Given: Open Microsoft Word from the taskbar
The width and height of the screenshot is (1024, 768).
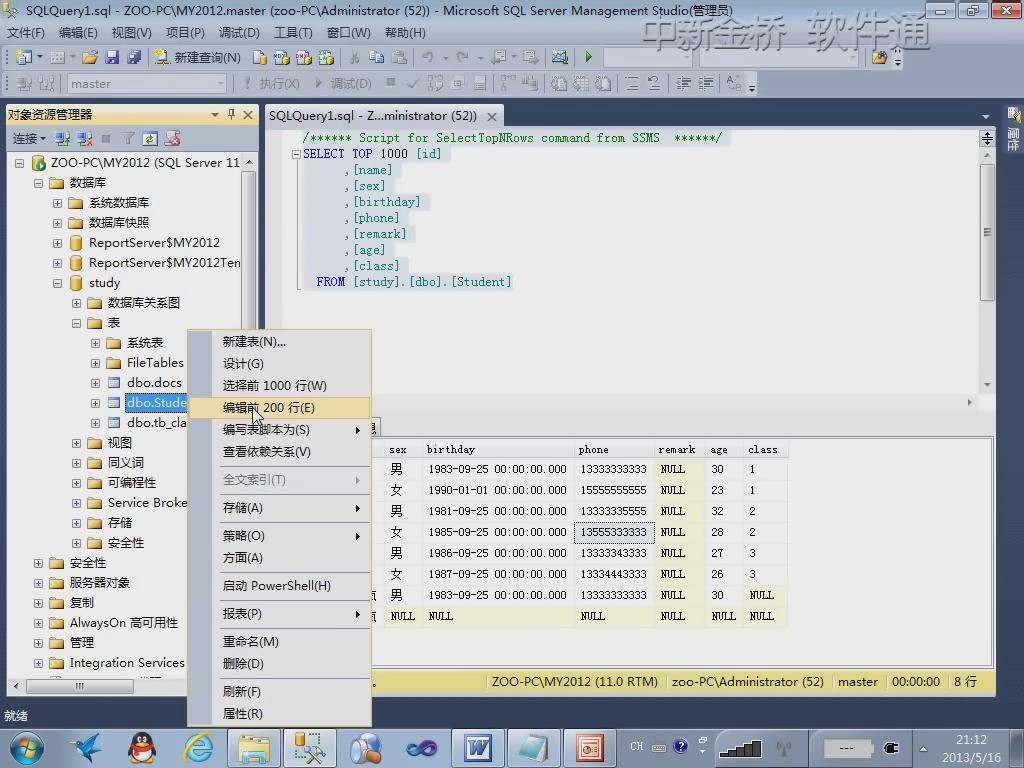Looking at the screenshot, I should [x=479, y=748].
